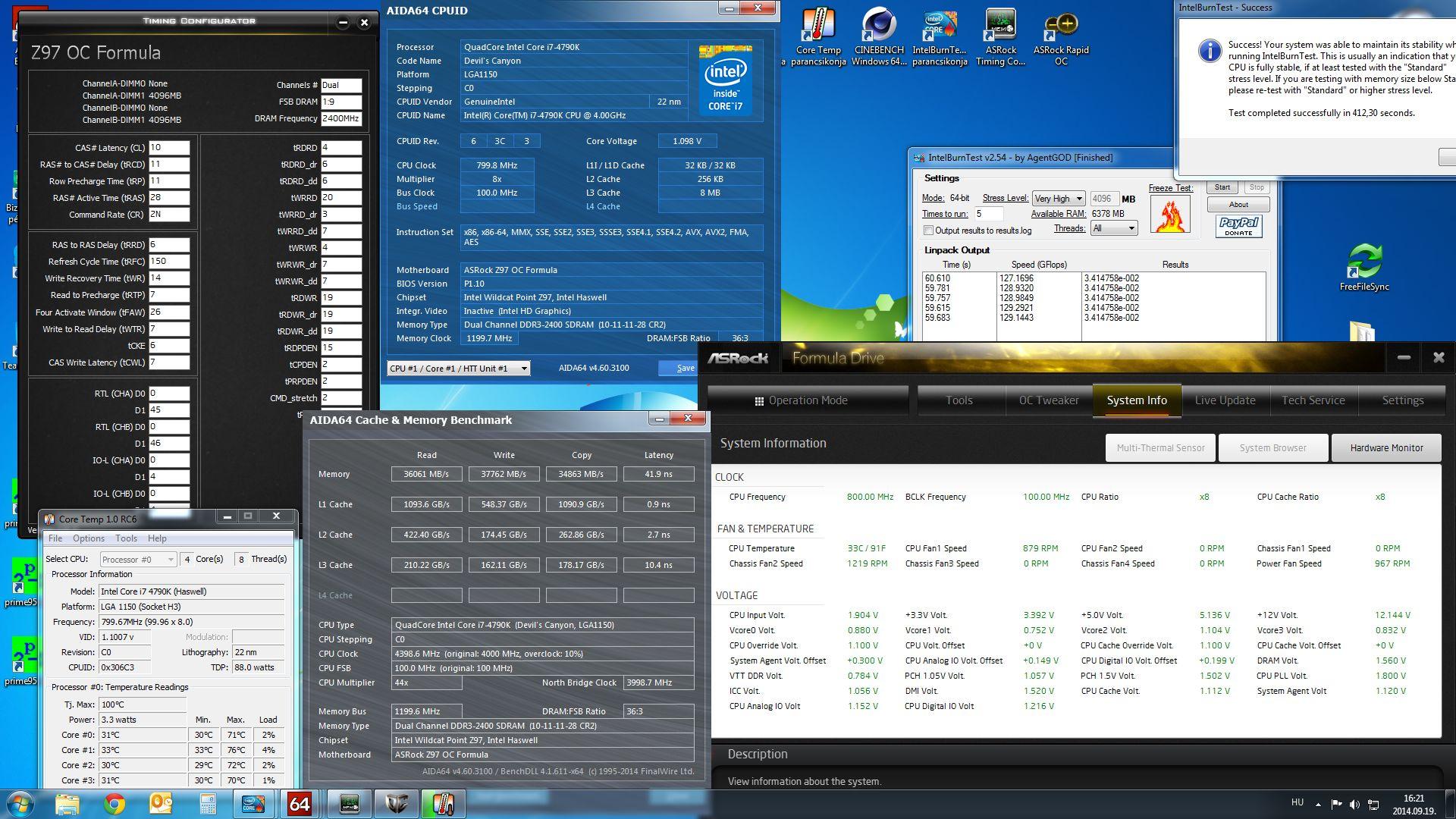Screen dimensions: 1456x819
Task: Select the System Info tab in Formula Drive
Action: pyautogui.click(x=1137, y=400)
